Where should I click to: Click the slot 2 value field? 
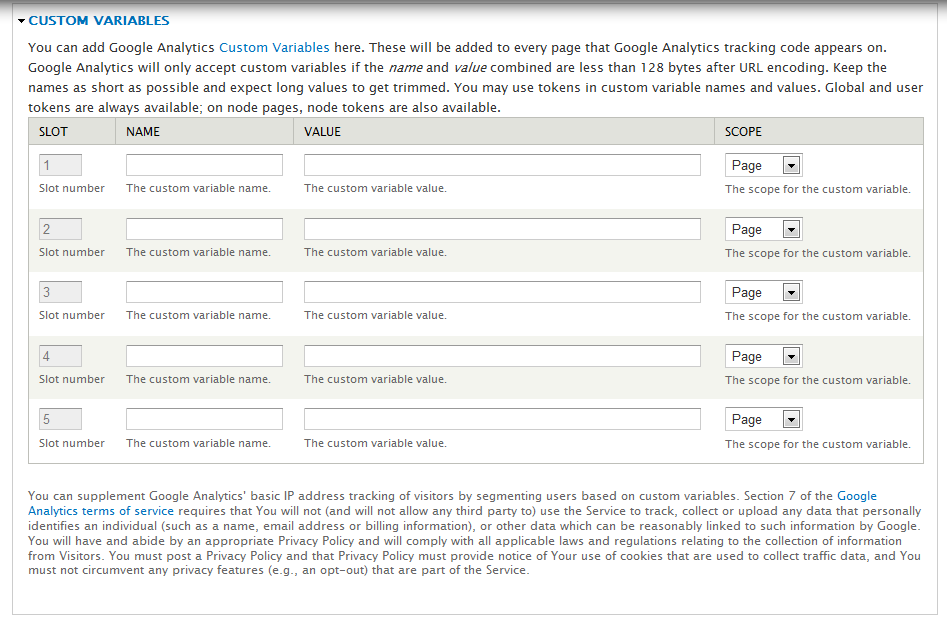[502, 229]
